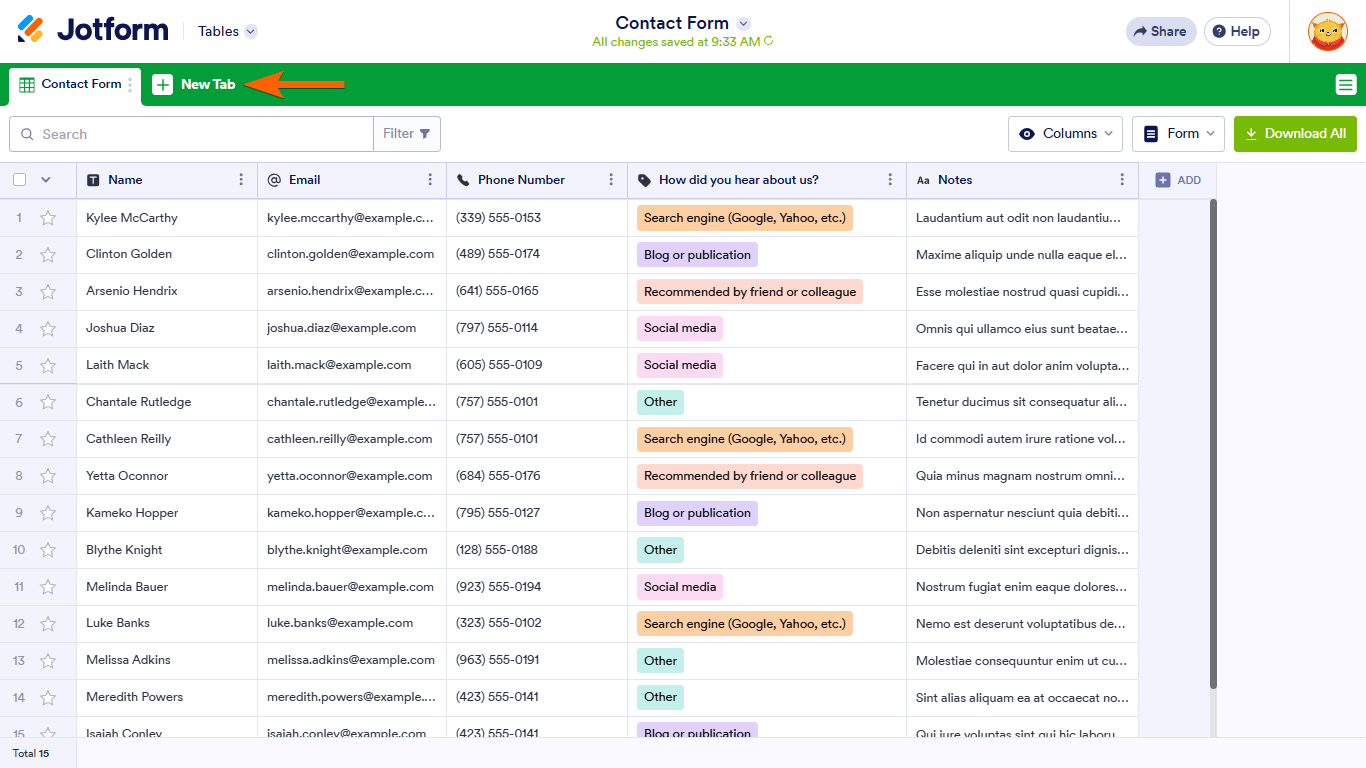Click the ADD column plus icon

coord(1163,180)
